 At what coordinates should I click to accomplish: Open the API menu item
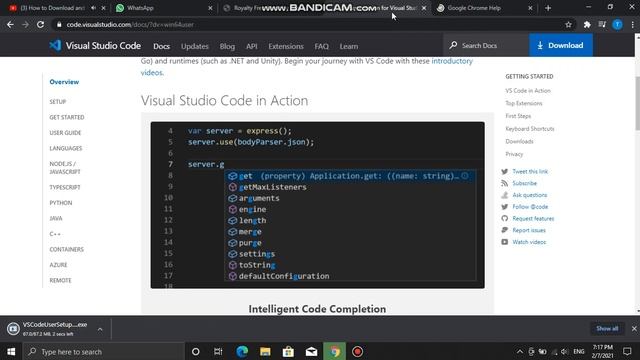[x=252, y=46]
